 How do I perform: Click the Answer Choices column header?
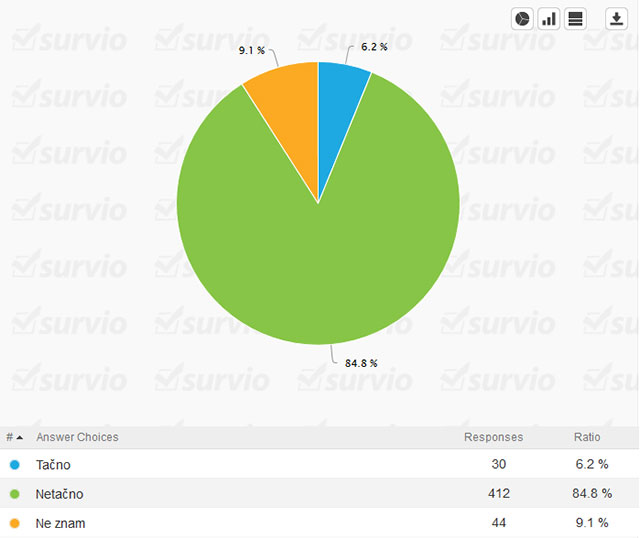pos(77,437)
